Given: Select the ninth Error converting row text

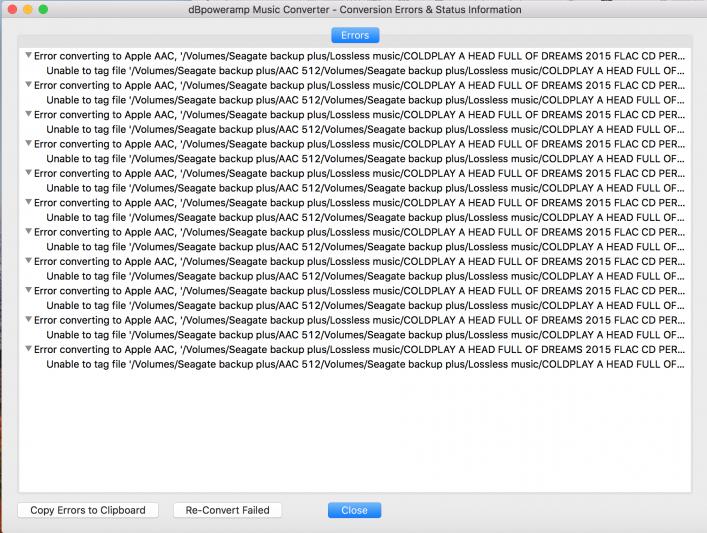Looking at the screenshot, I should 359,291.
